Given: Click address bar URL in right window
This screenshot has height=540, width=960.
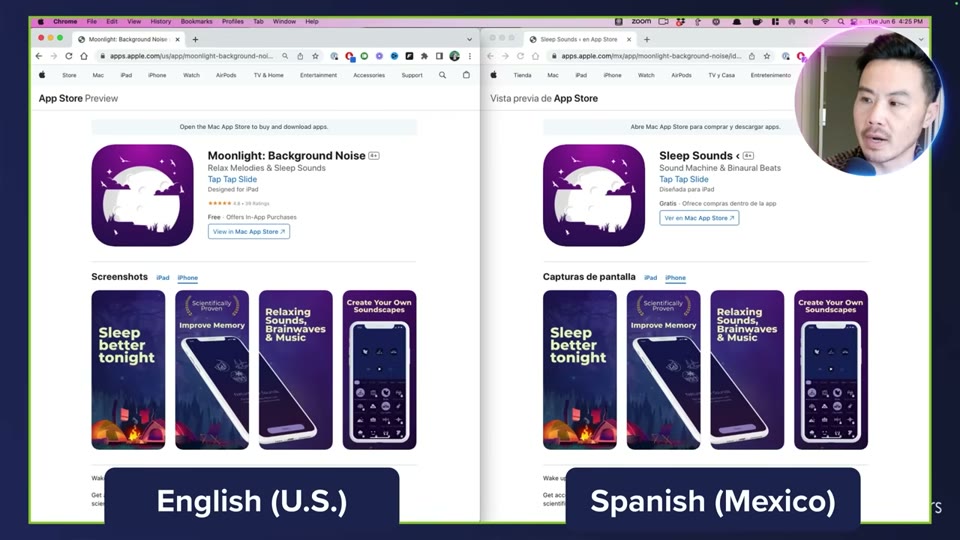Looking at the screenshot, I should pyautogui.click(x=651, y=56).
